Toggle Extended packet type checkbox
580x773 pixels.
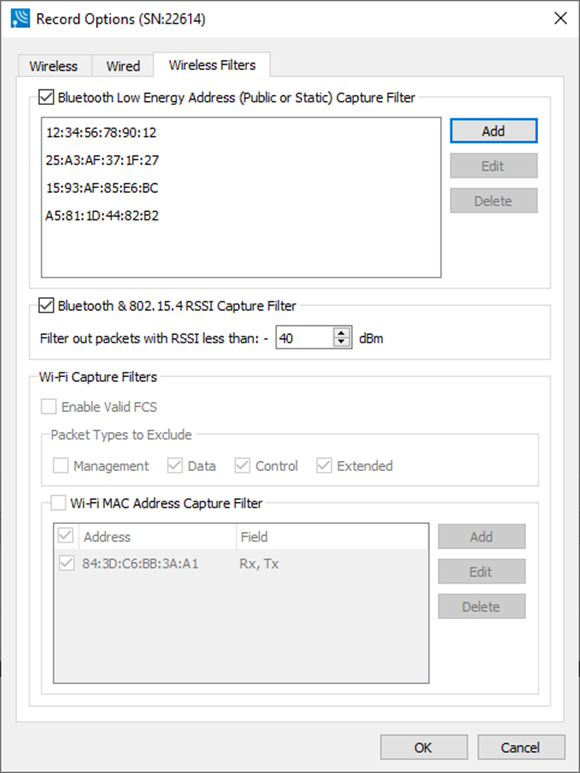tap(324, 465)
